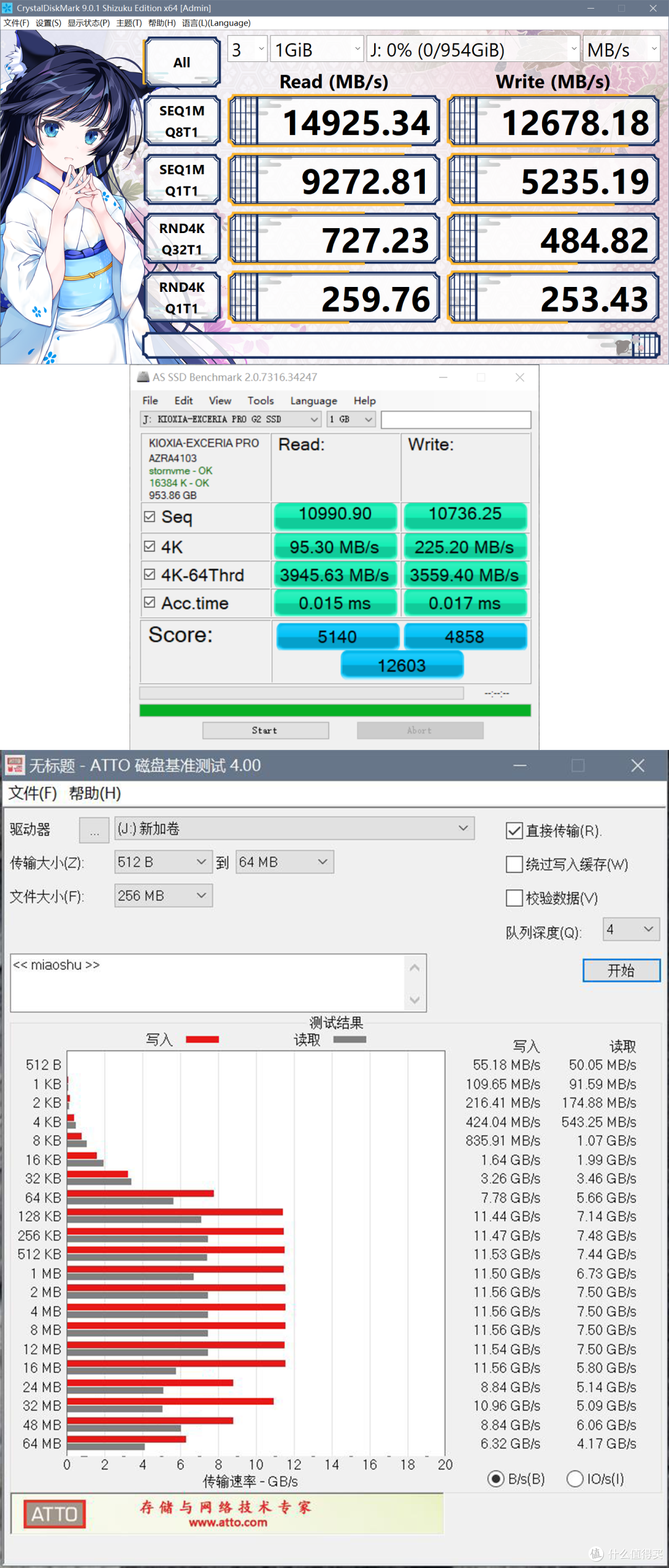
Task: Uncheck 直接传输(R) direct I/O in ATTO
Action: click(x=514, y=830)
